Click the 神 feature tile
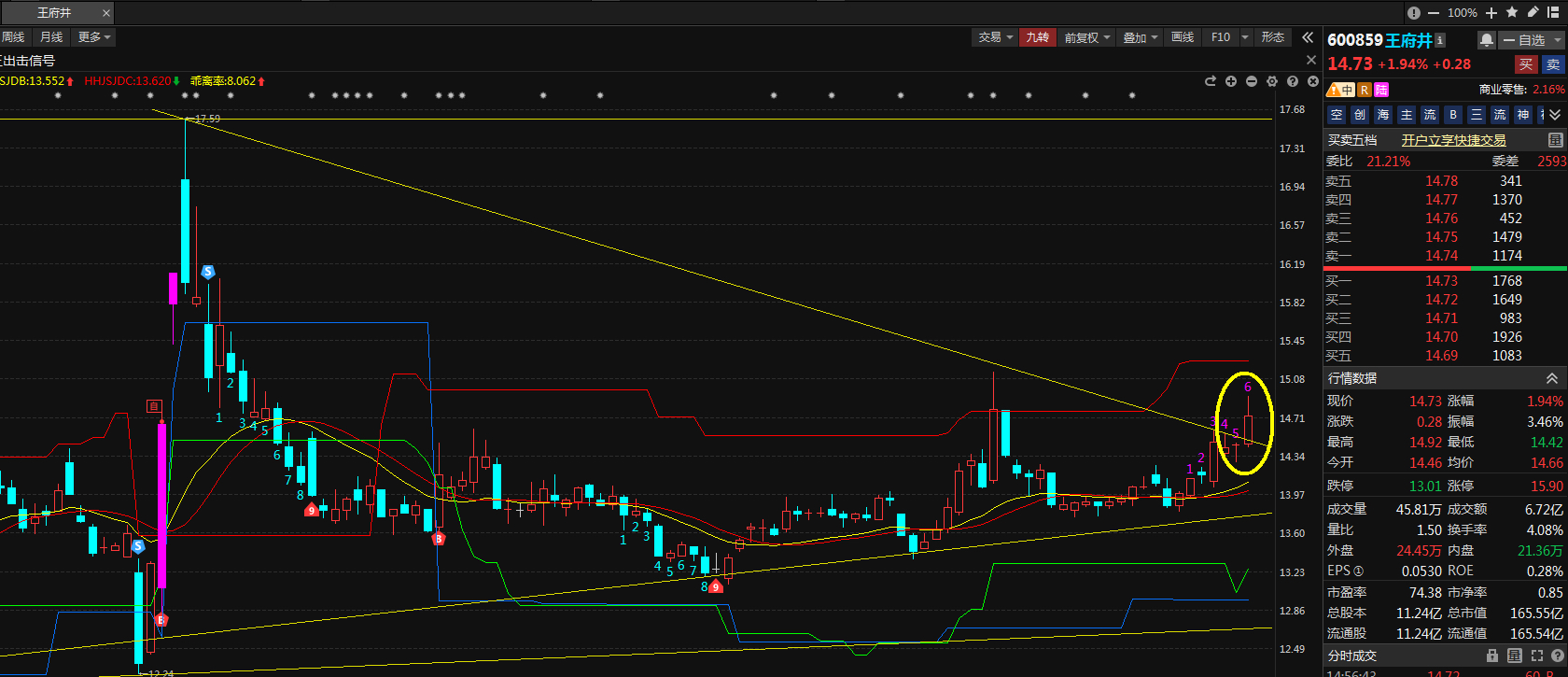The height and width of the screenshot is (677, 1568). point(1523,115)
